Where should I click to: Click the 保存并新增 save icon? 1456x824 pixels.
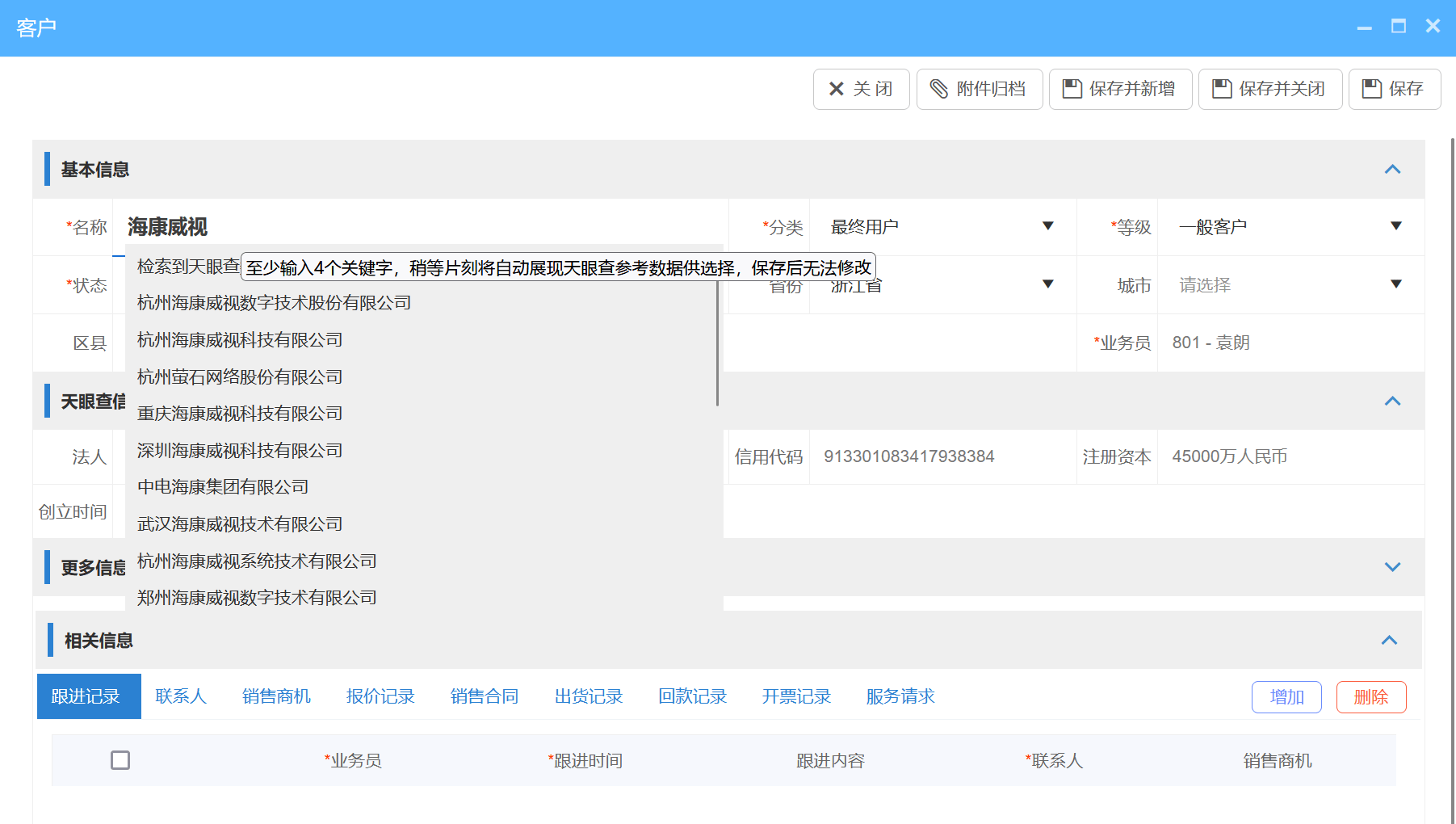click(1072, 89)
